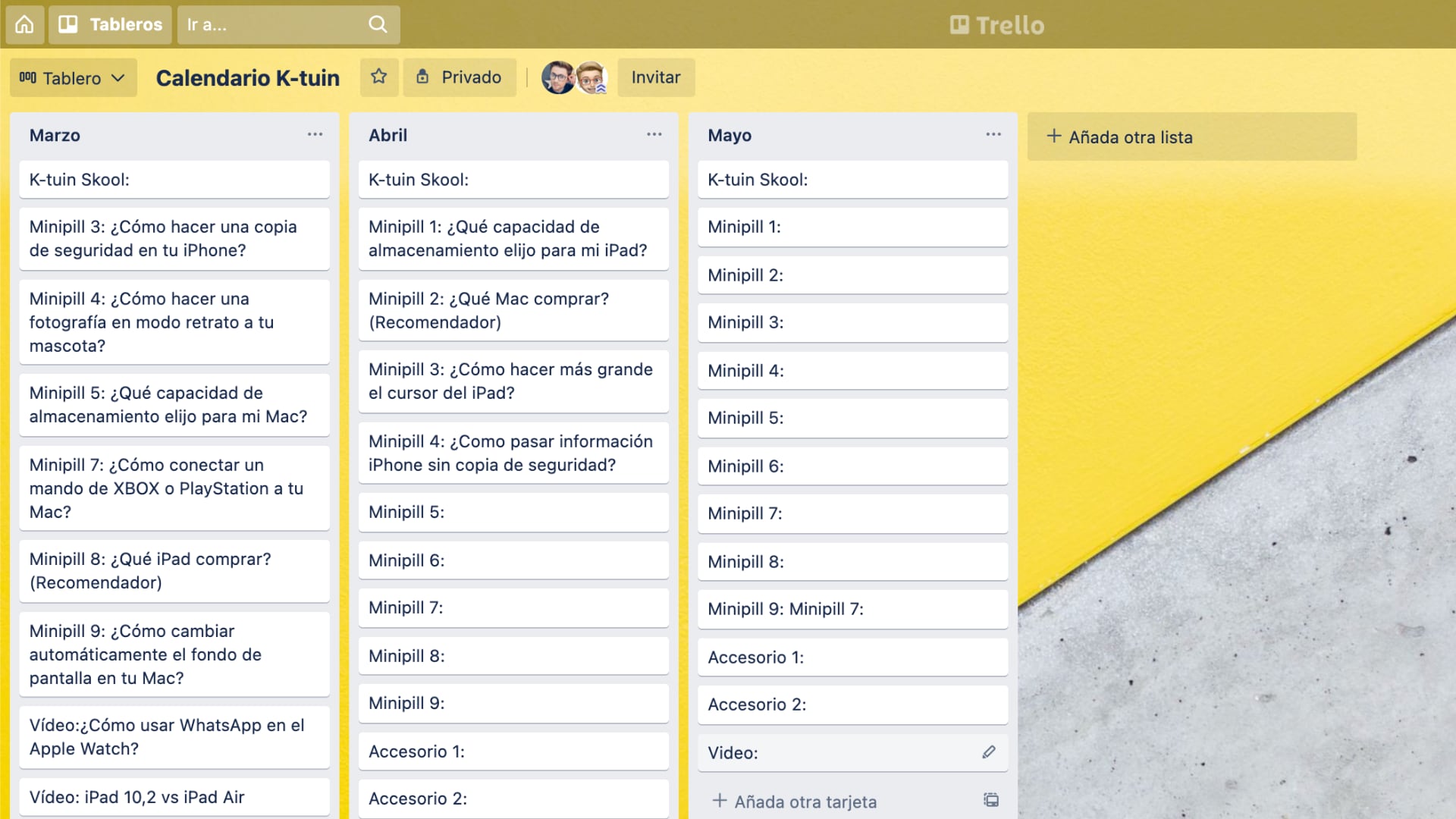
Task: Open empty Minipill 6 card in Abril
Action: (513, 560)
